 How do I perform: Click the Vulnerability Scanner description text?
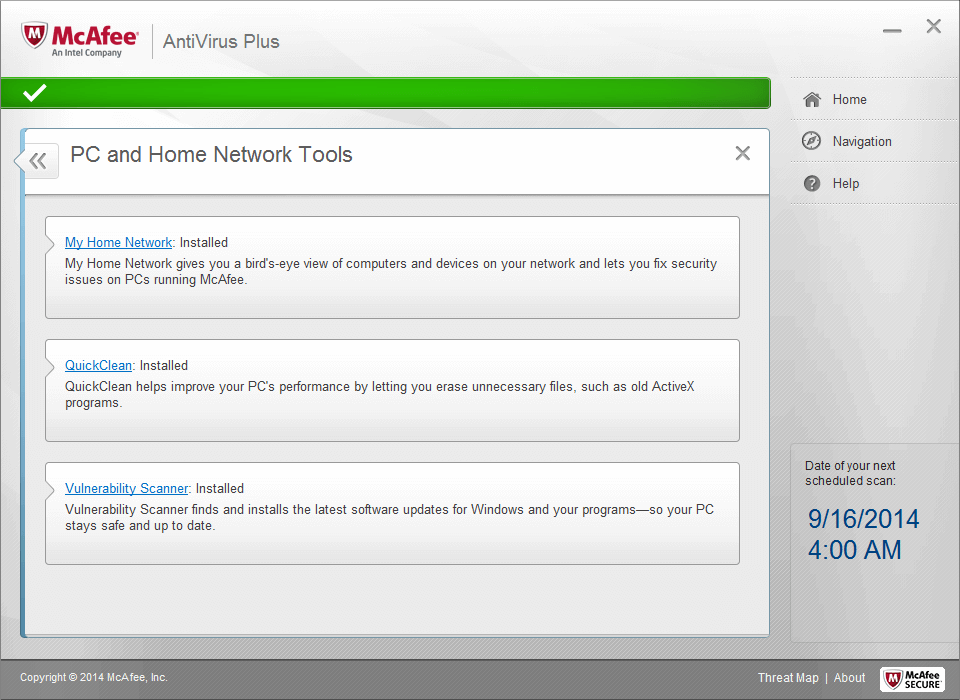point(390,518)
